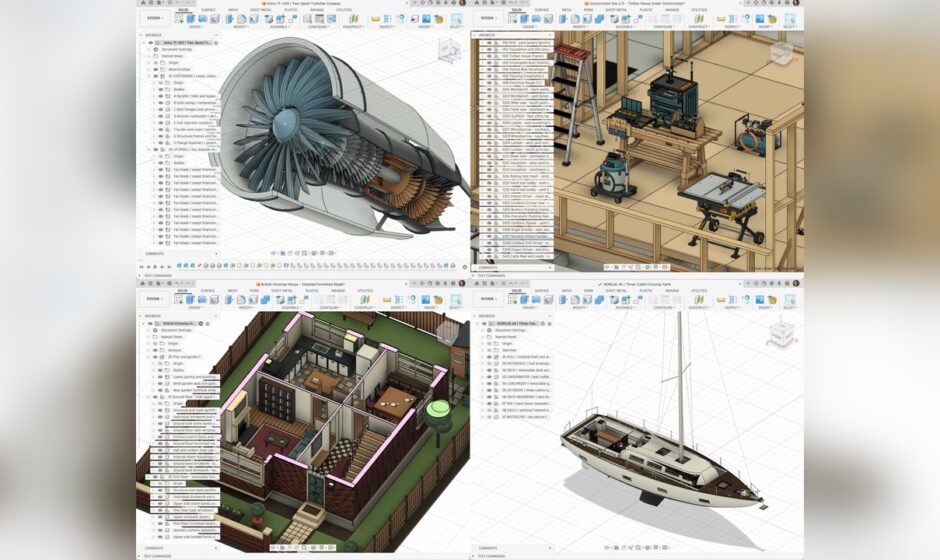The height and width of the screenshot is (560, 940).
Task: Open ASSEMBLE dropdown in Construction Site window
Action: (x=625, y=27)
